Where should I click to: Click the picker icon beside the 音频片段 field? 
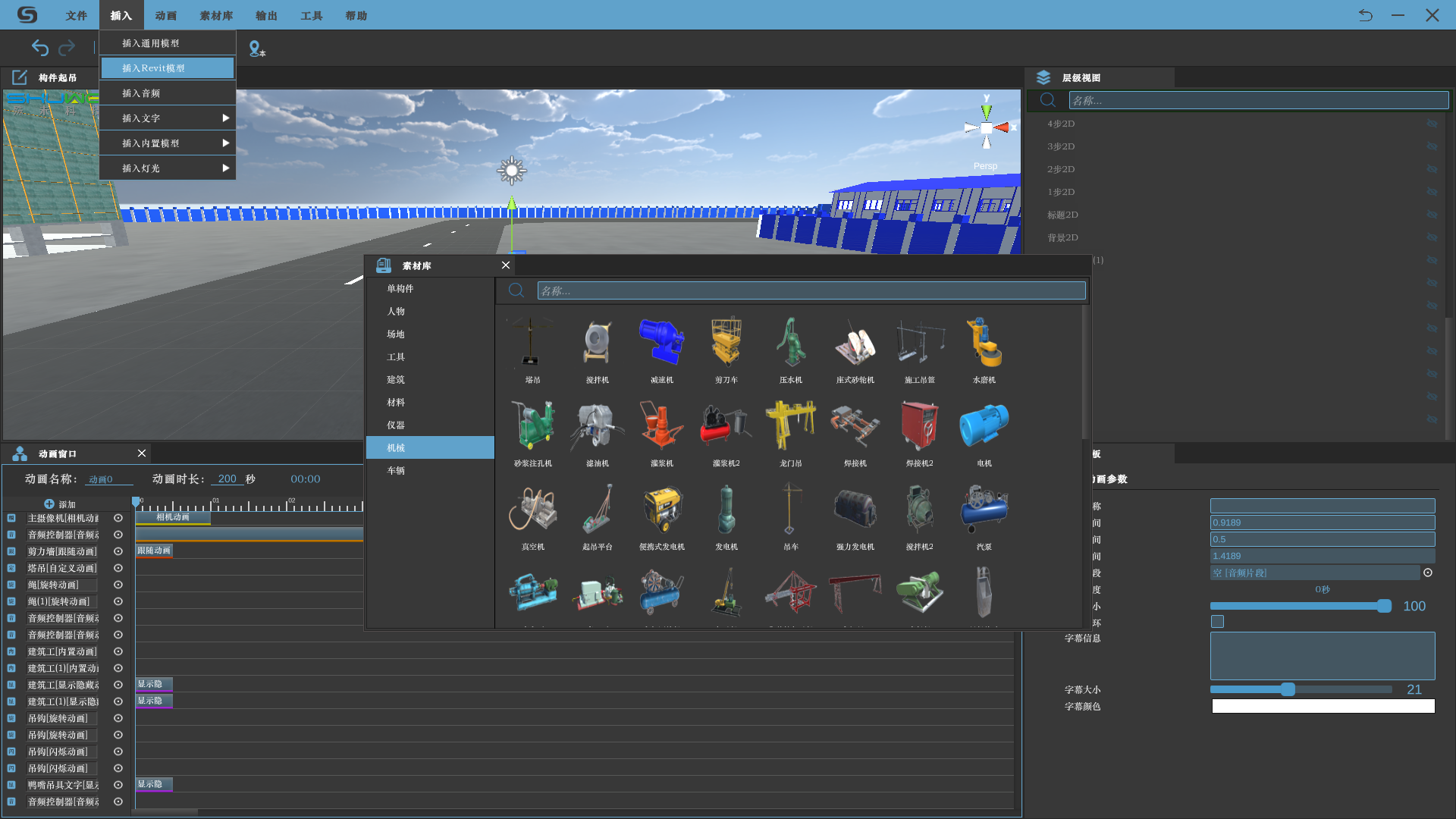pyautogui.click(x=1428, y=573)
